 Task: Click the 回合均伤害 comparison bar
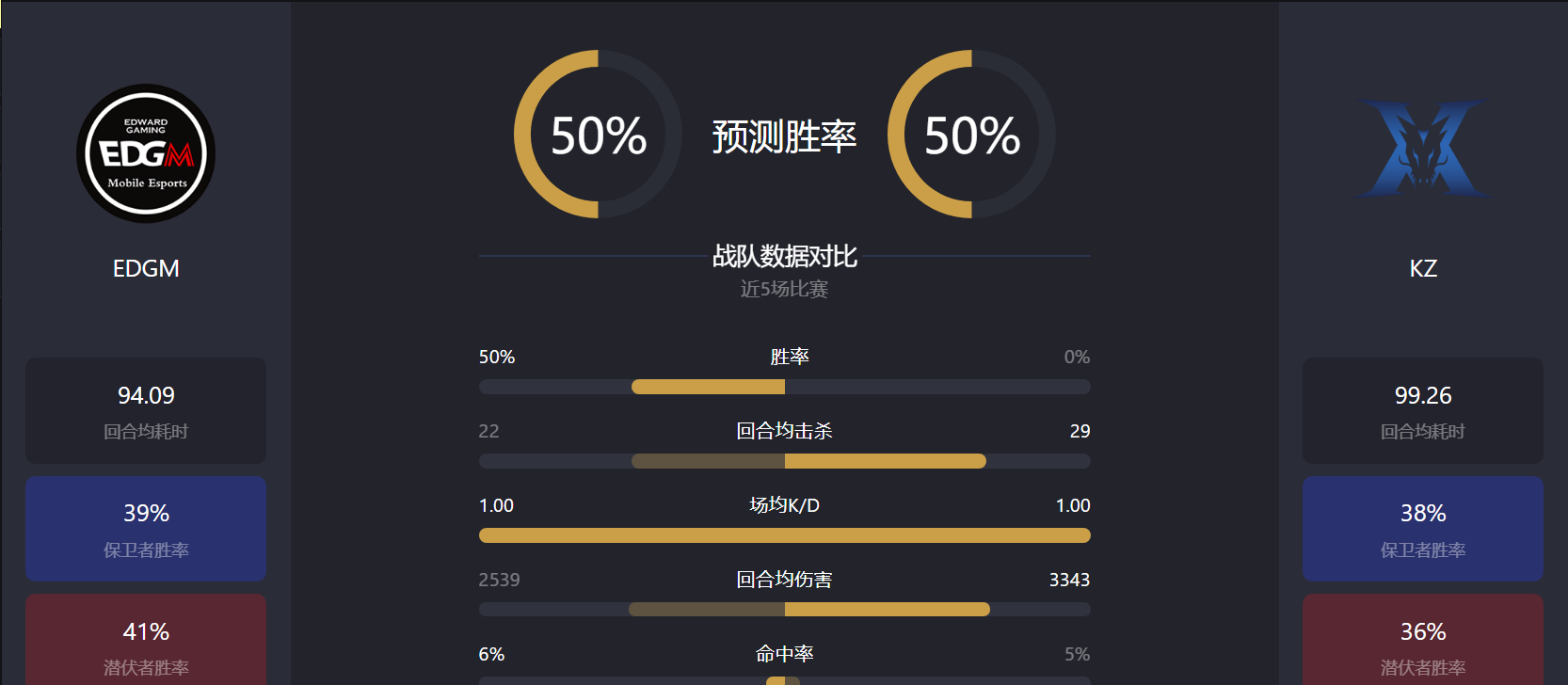[x=785, y=610]
